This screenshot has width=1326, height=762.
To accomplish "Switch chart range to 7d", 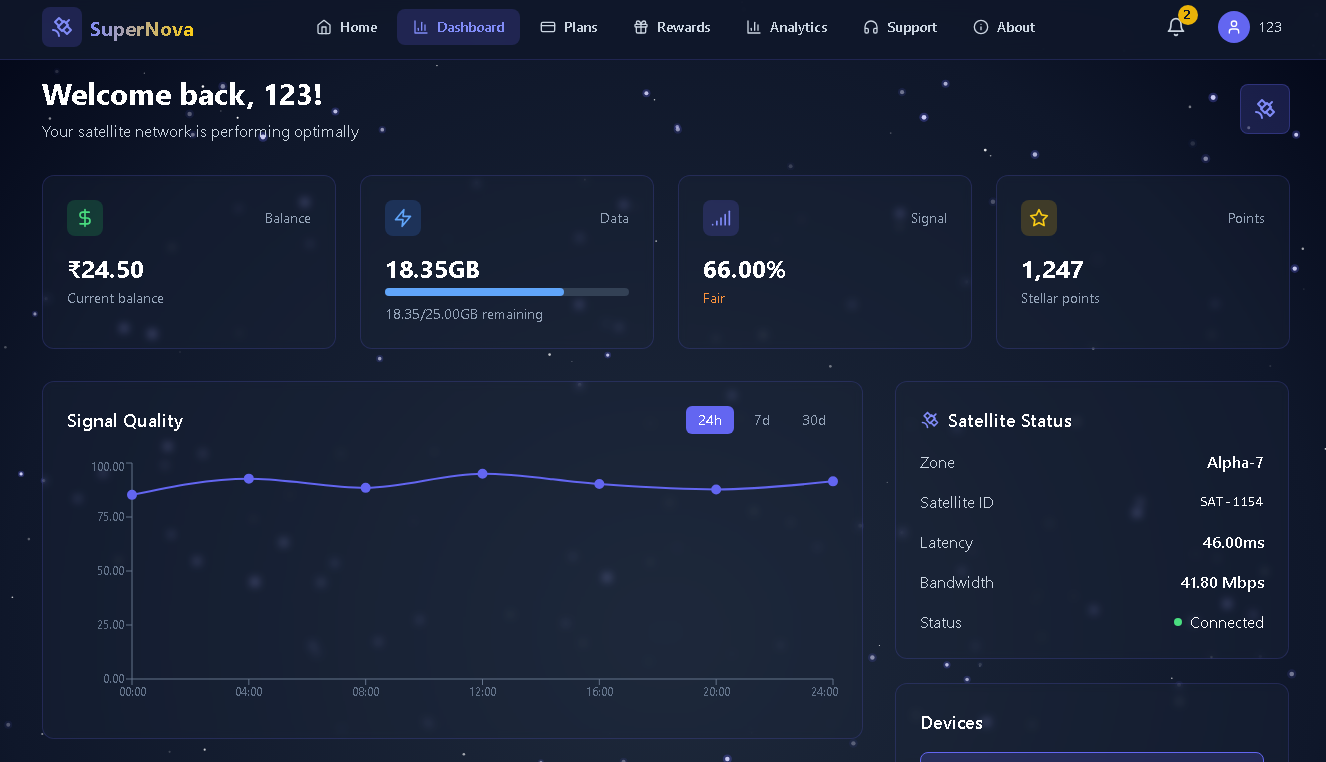I will tap(762, 420).
